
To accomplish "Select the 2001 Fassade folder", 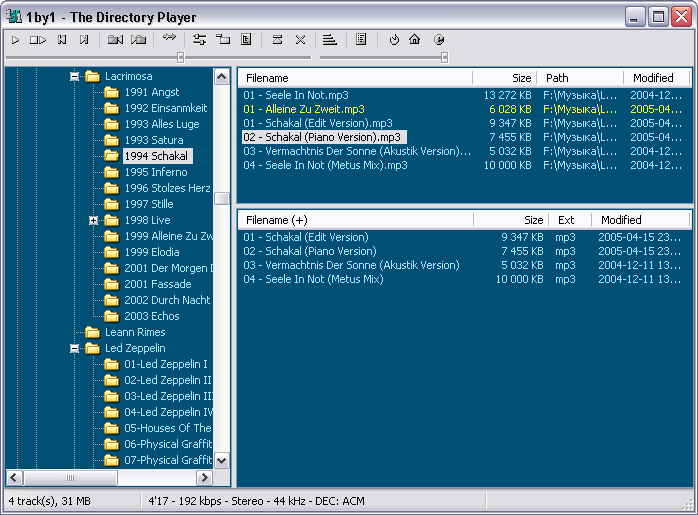I will tap(158, 284).
